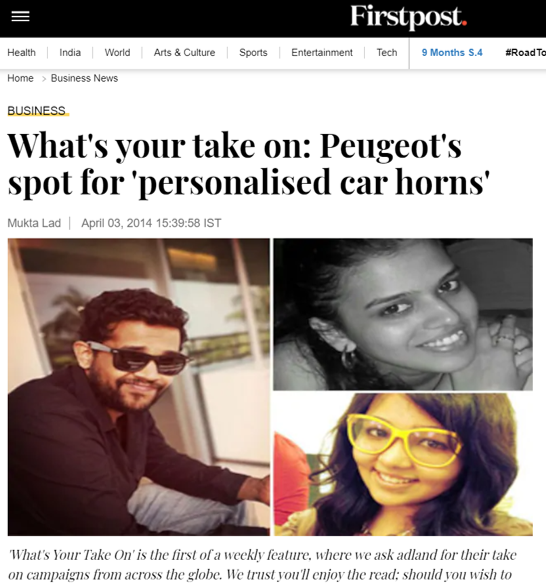Open the World news section
This screenshot has width=546, height=586.
click(117, 53)
